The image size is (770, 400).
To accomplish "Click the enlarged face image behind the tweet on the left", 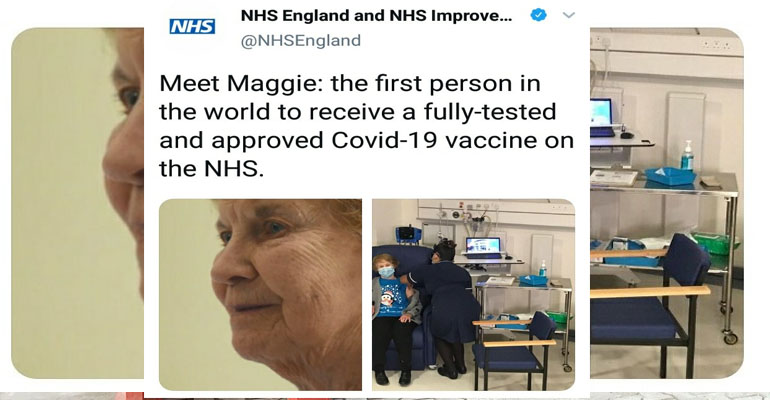I will point(78,203).
